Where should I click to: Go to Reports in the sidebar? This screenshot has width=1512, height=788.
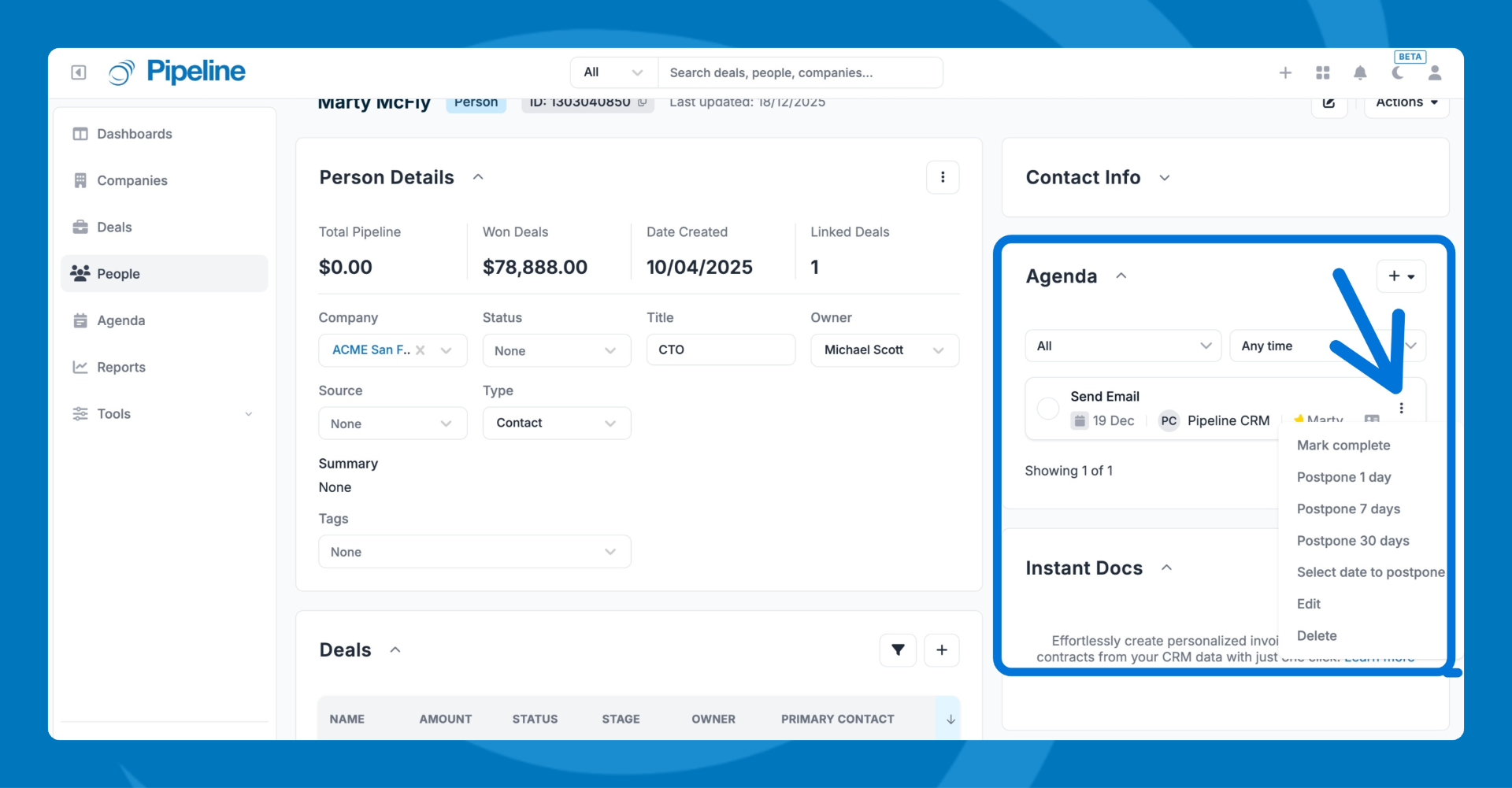pyautogui.click(x=121, y=367)
